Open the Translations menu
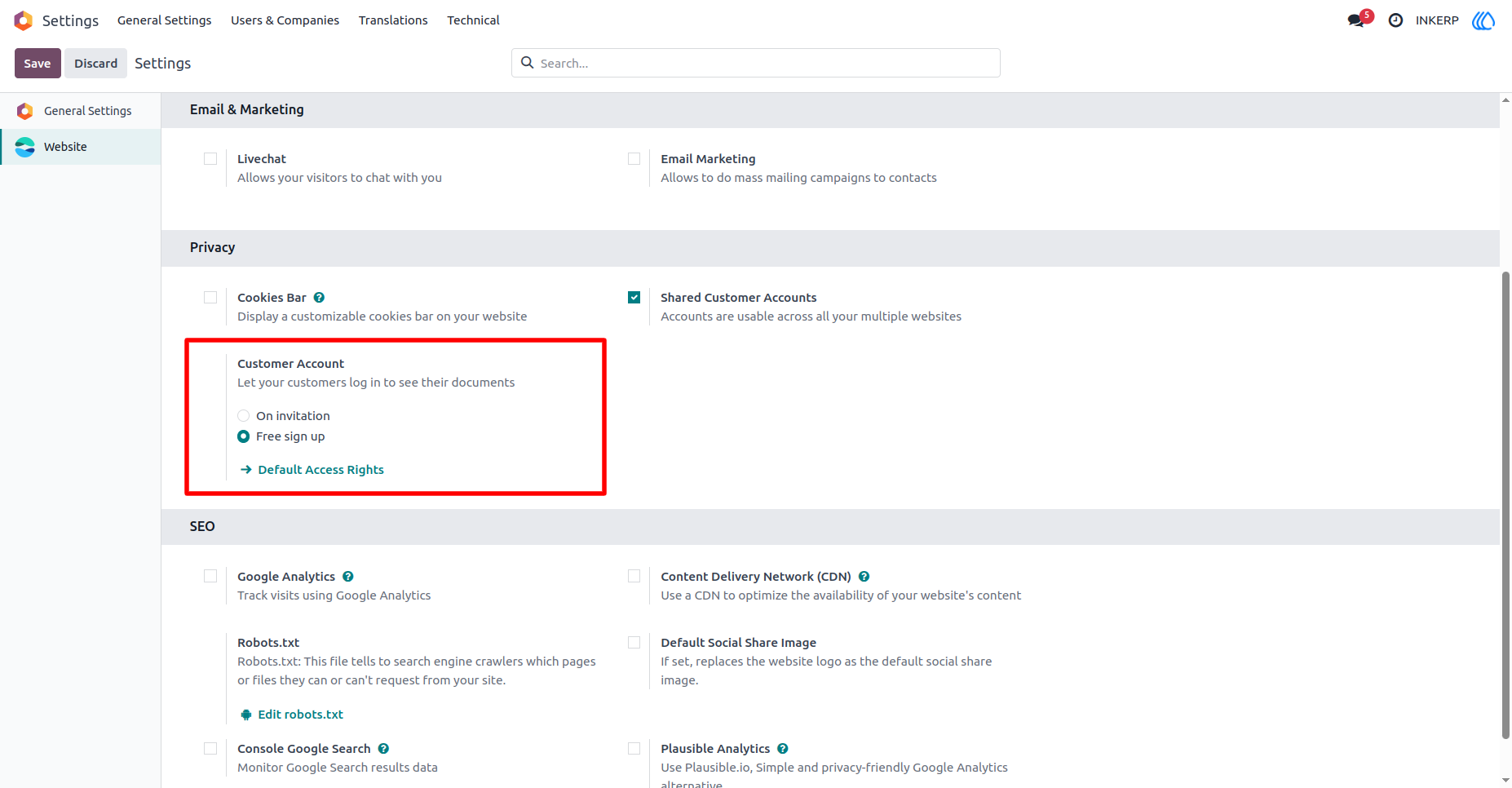This screenshot has width=1512, height=788. (393, 20)
